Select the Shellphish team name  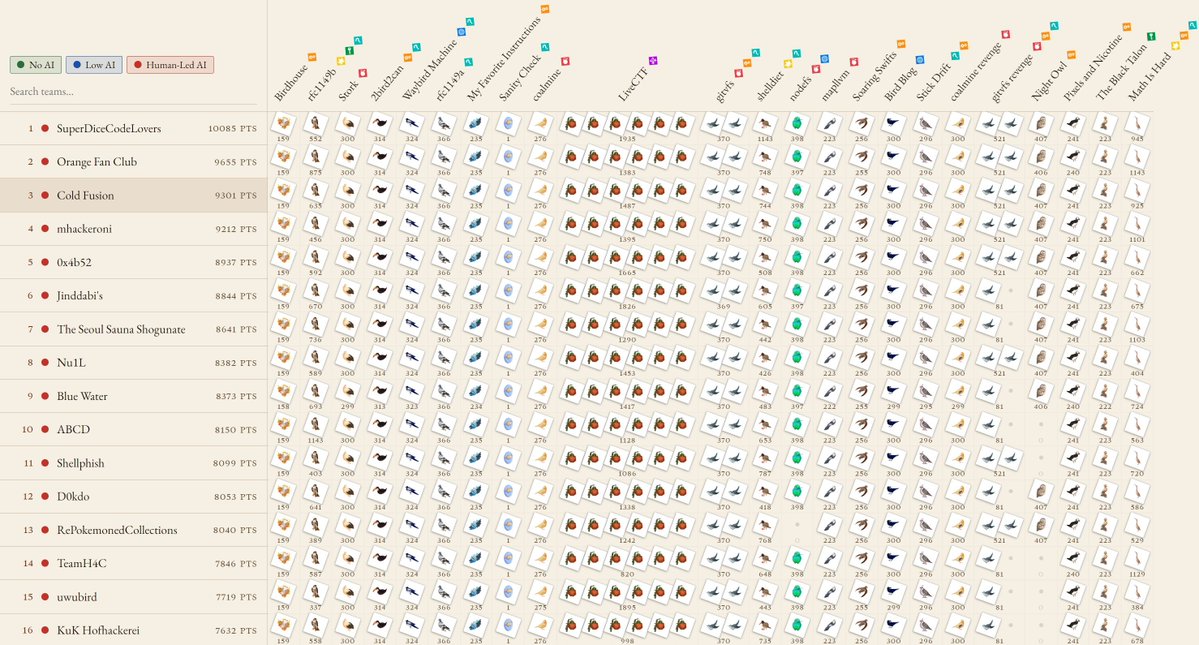80,463
